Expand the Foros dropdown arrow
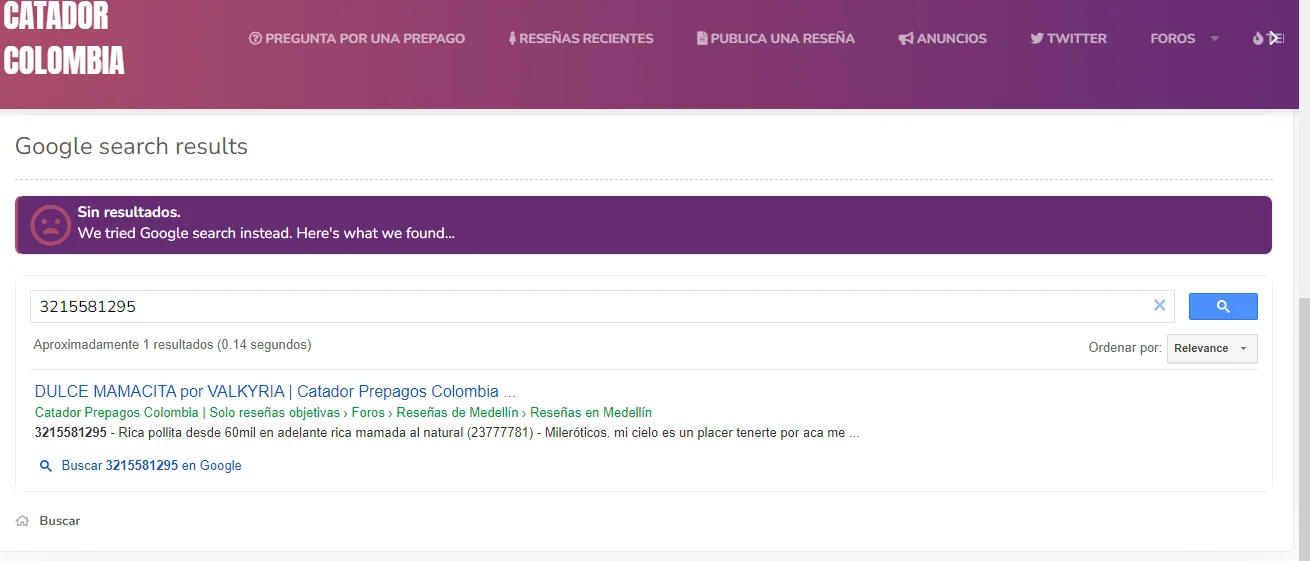The width and height of the screenshot is (1310, 561). [1215, 39]
